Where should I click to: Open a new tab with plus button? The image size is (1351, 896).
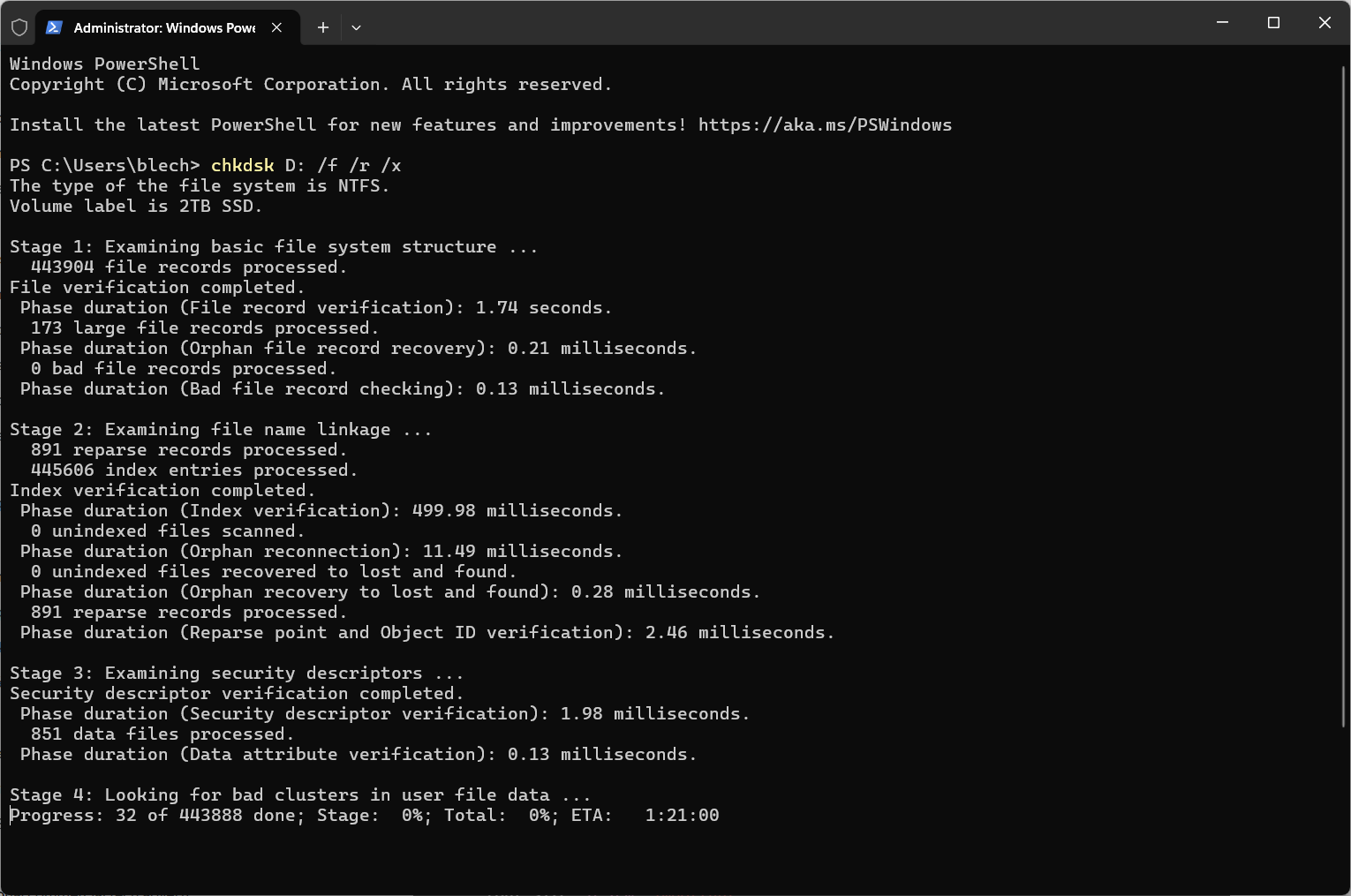tap(323, 27)
